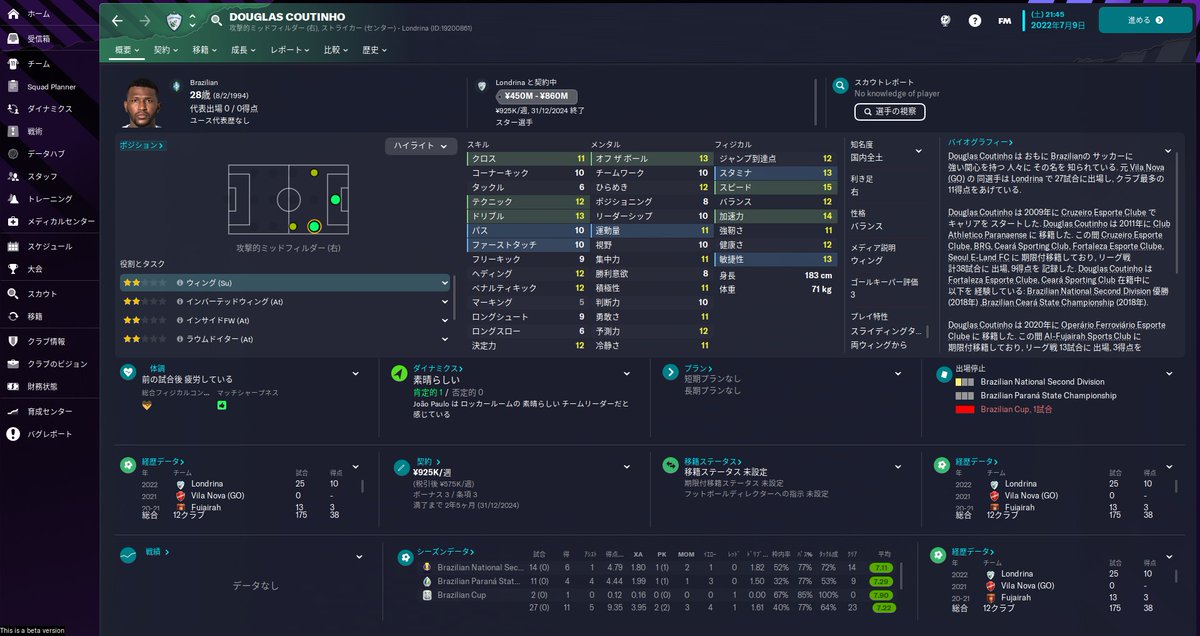Open the 成長 tab menu
This screenshot has height=636, width=1200.
pyautogui.click(x=243, y=49)
